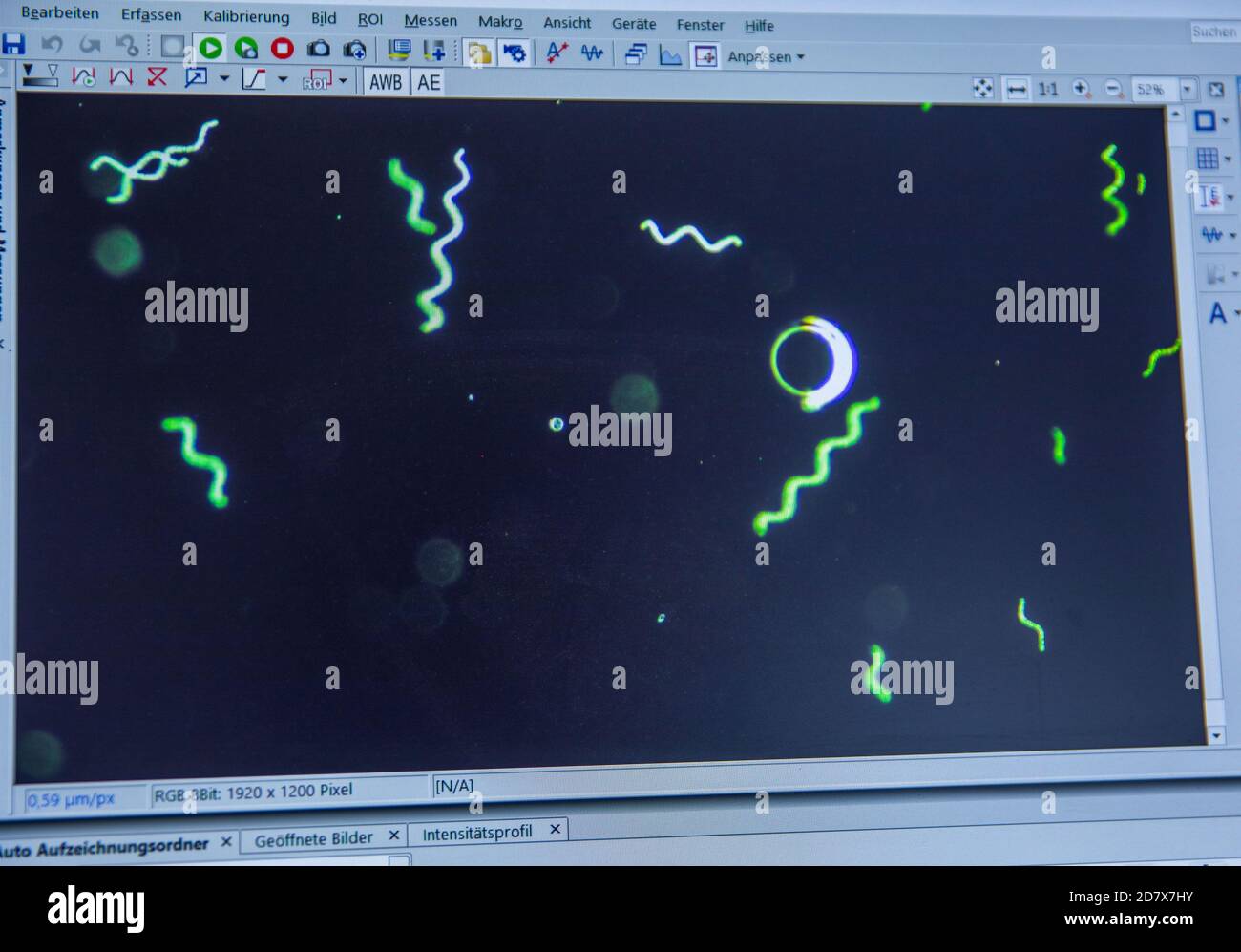1241x952 pixels.
Task: Open the Anpassen dropdown
Action: [x=766, y=57]
